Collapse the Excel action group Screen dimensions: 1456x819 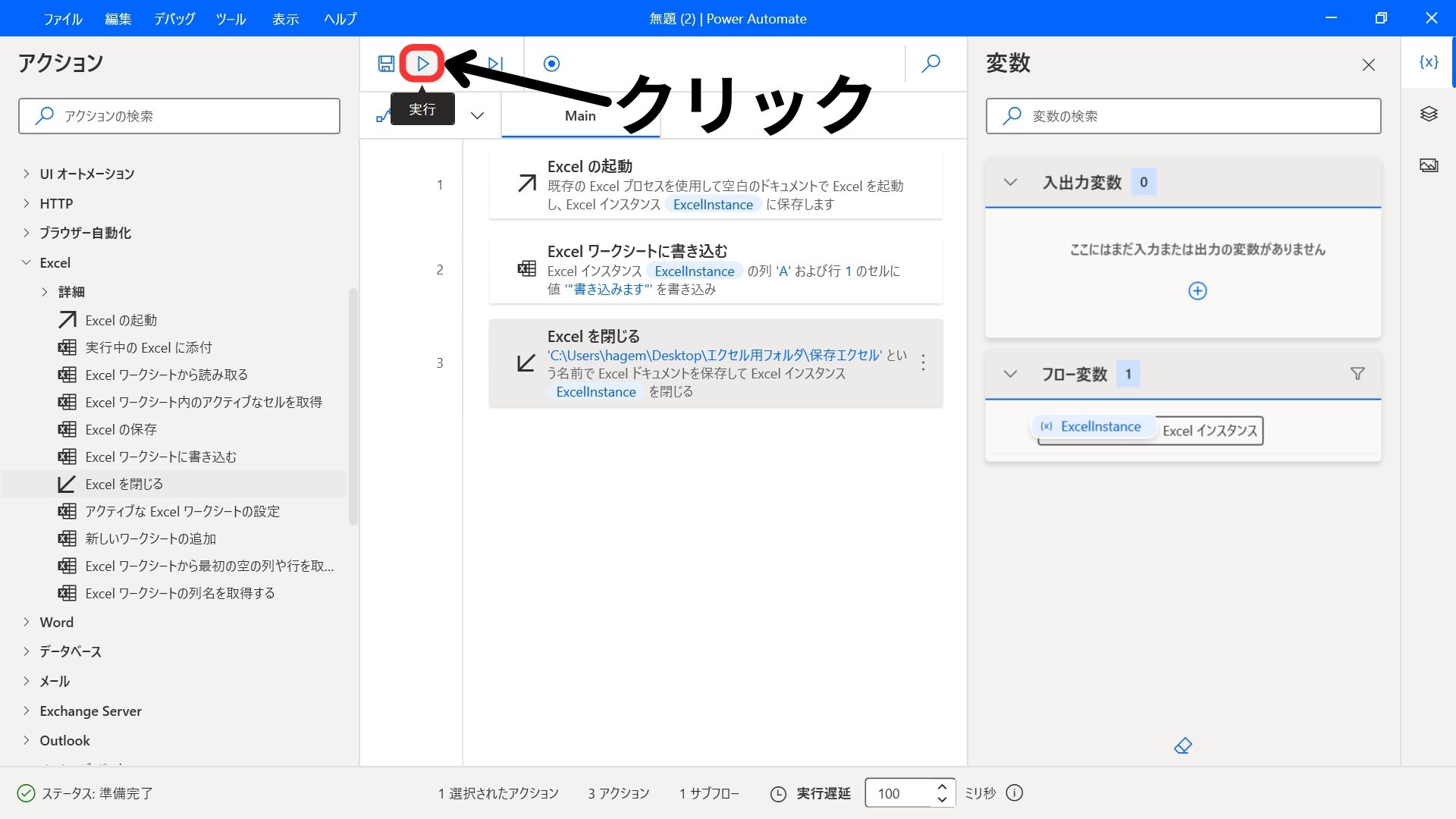click(x=27, y=262)
